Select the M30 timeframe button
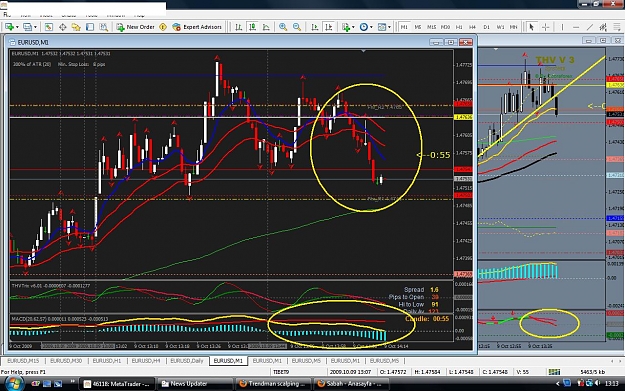 point(445,27)
